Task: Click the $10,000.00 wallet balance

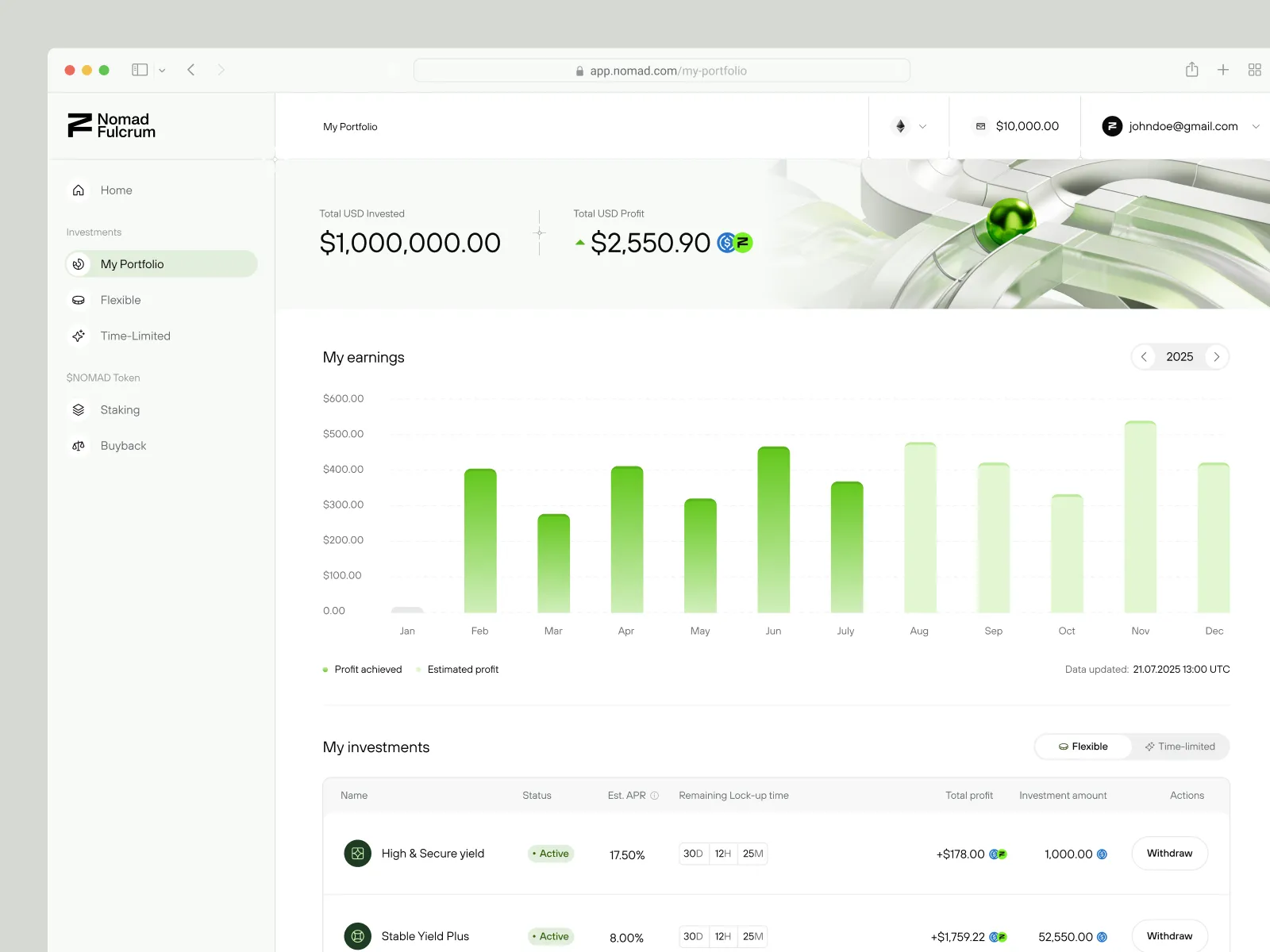Action: coord(1017,126)
